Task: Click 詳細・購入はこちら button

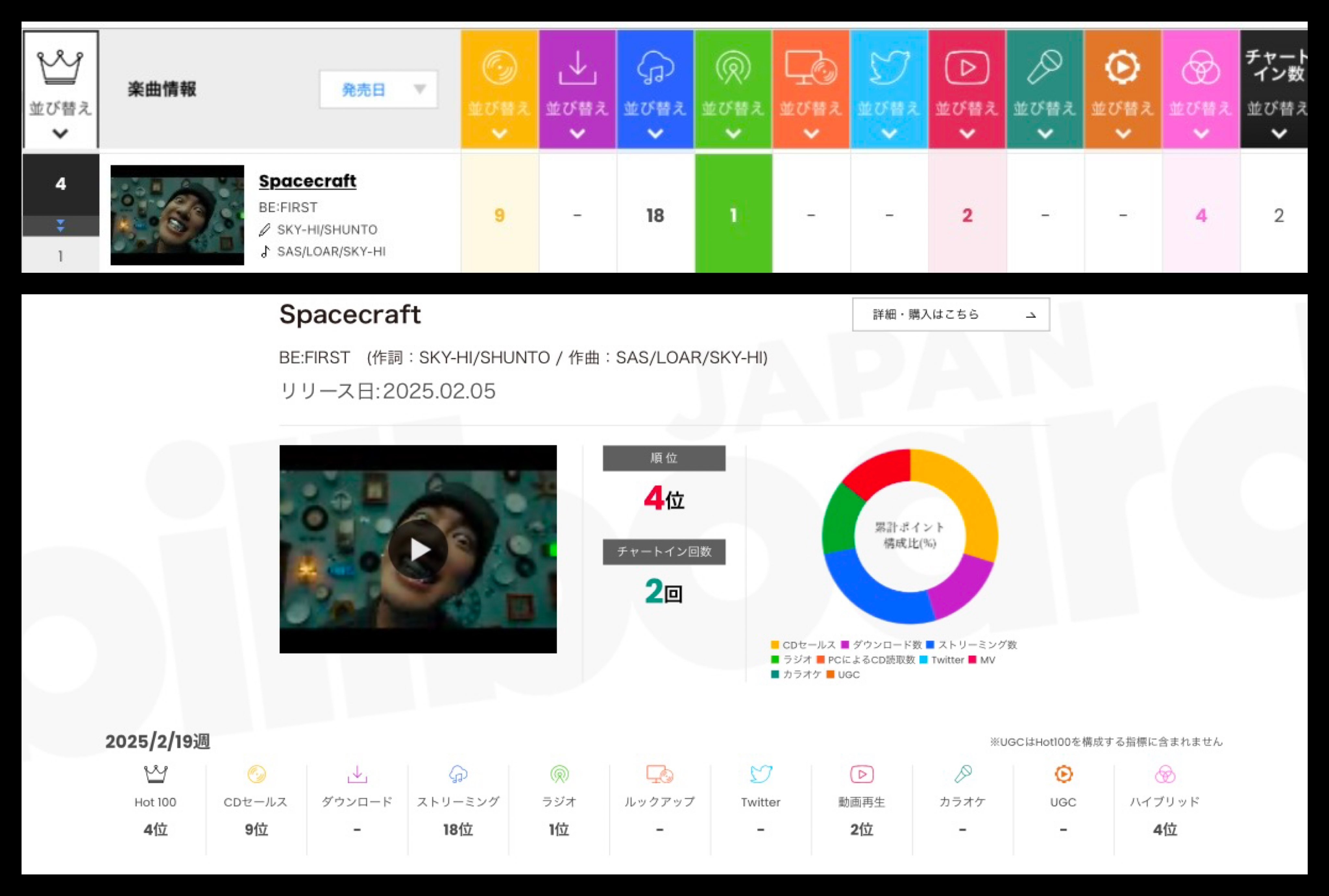Action: click(951, 314)
